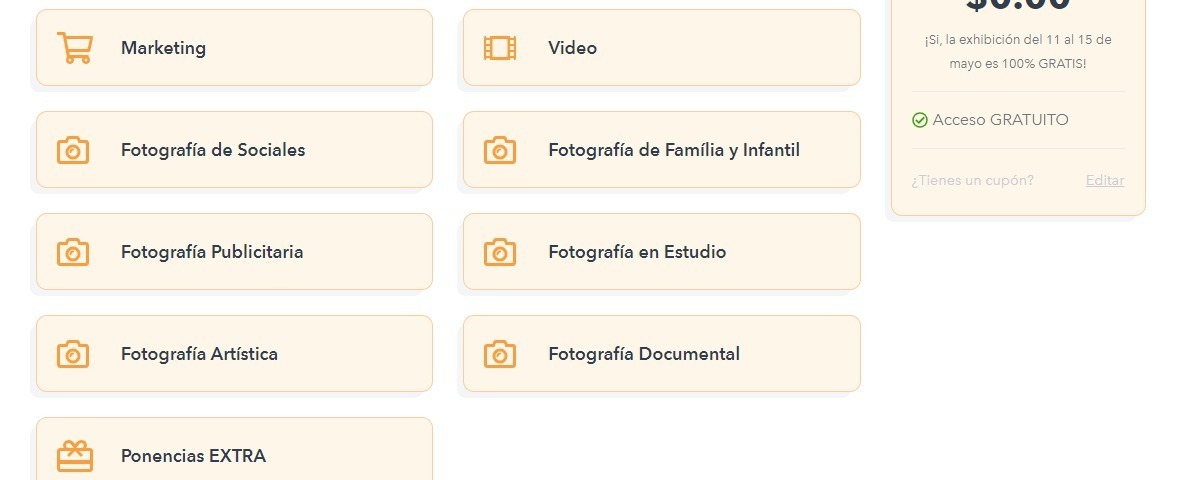The width and height of the screenshot is (1177, 480).
Task: Click the film strip icon beside Video
Action: (500, 48)
